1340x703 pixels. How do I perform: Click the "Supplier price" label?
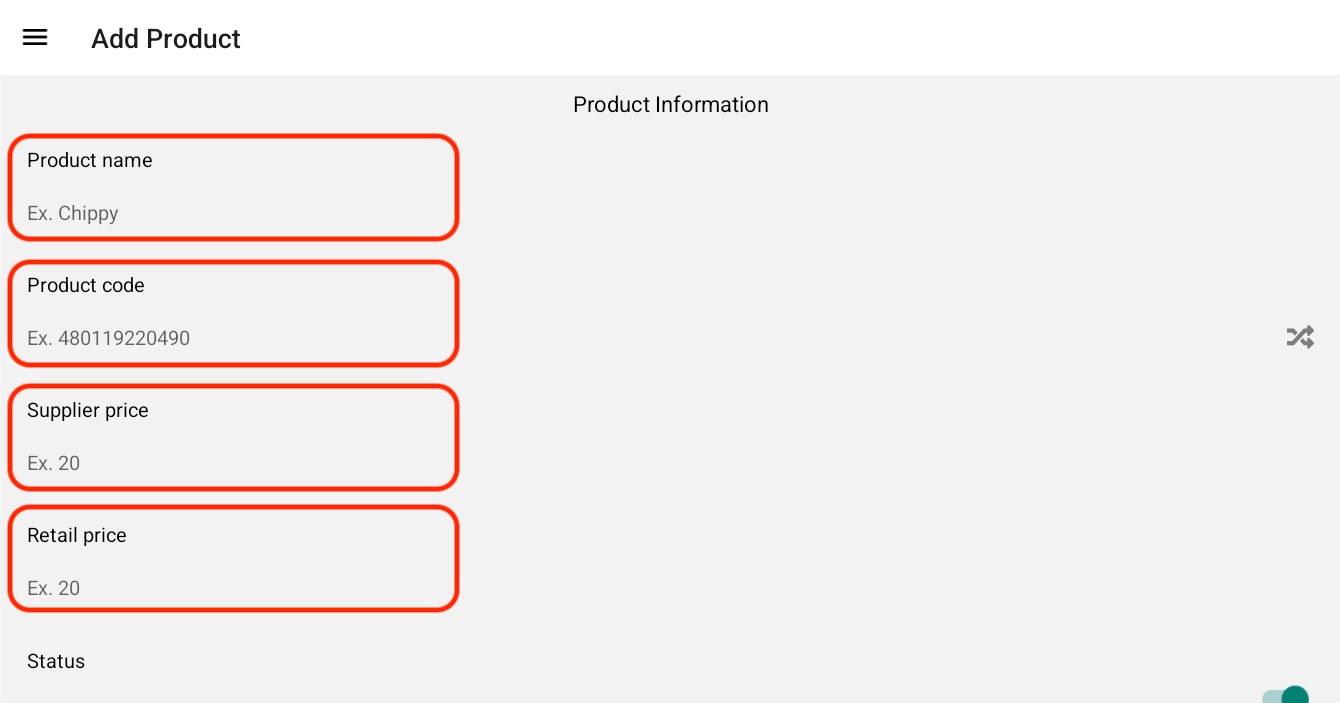click(x=87, y=410)
